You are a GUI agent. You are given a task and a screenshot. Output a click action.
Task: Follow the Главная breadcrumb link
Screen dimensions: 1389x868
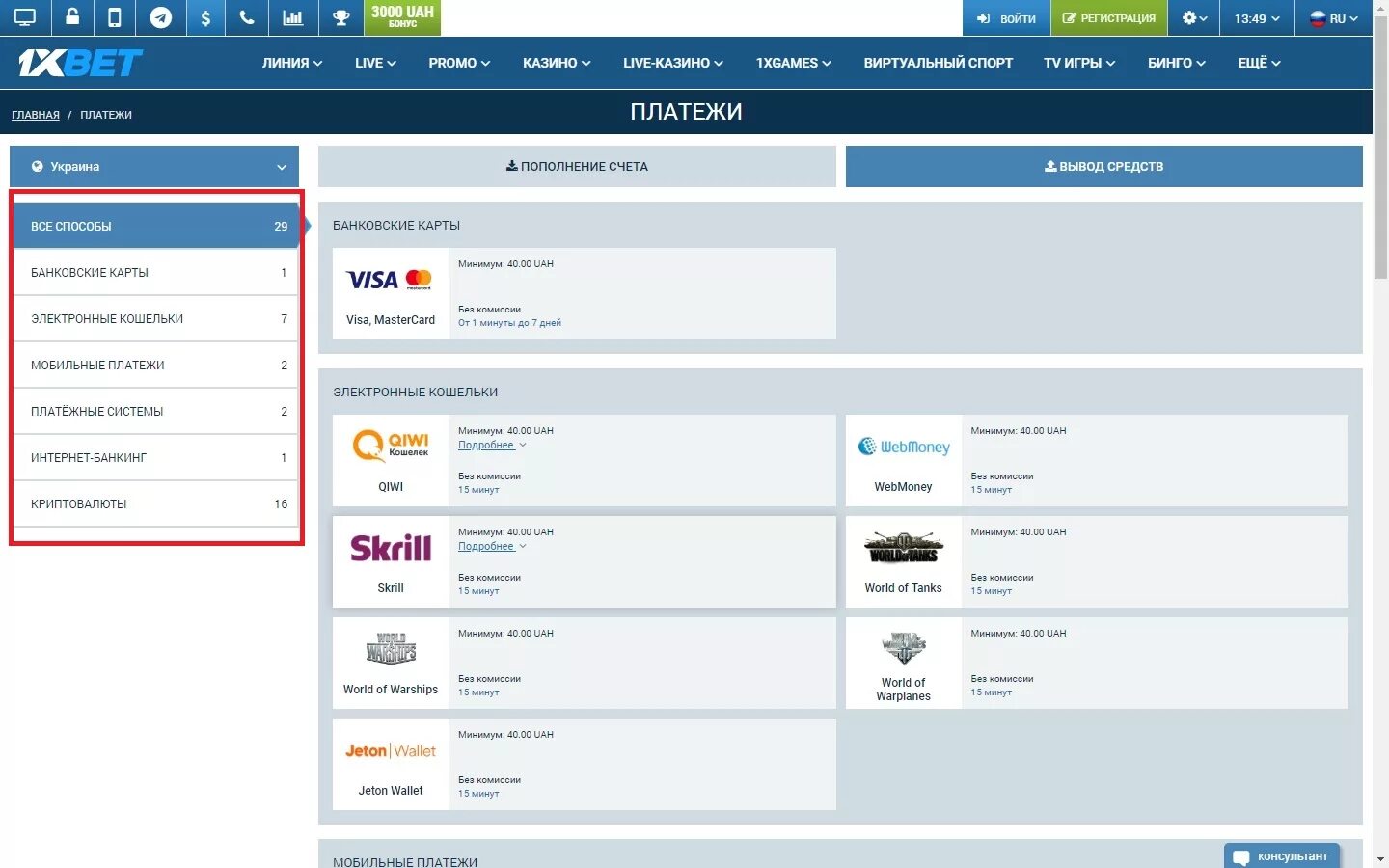pos(36,115)
